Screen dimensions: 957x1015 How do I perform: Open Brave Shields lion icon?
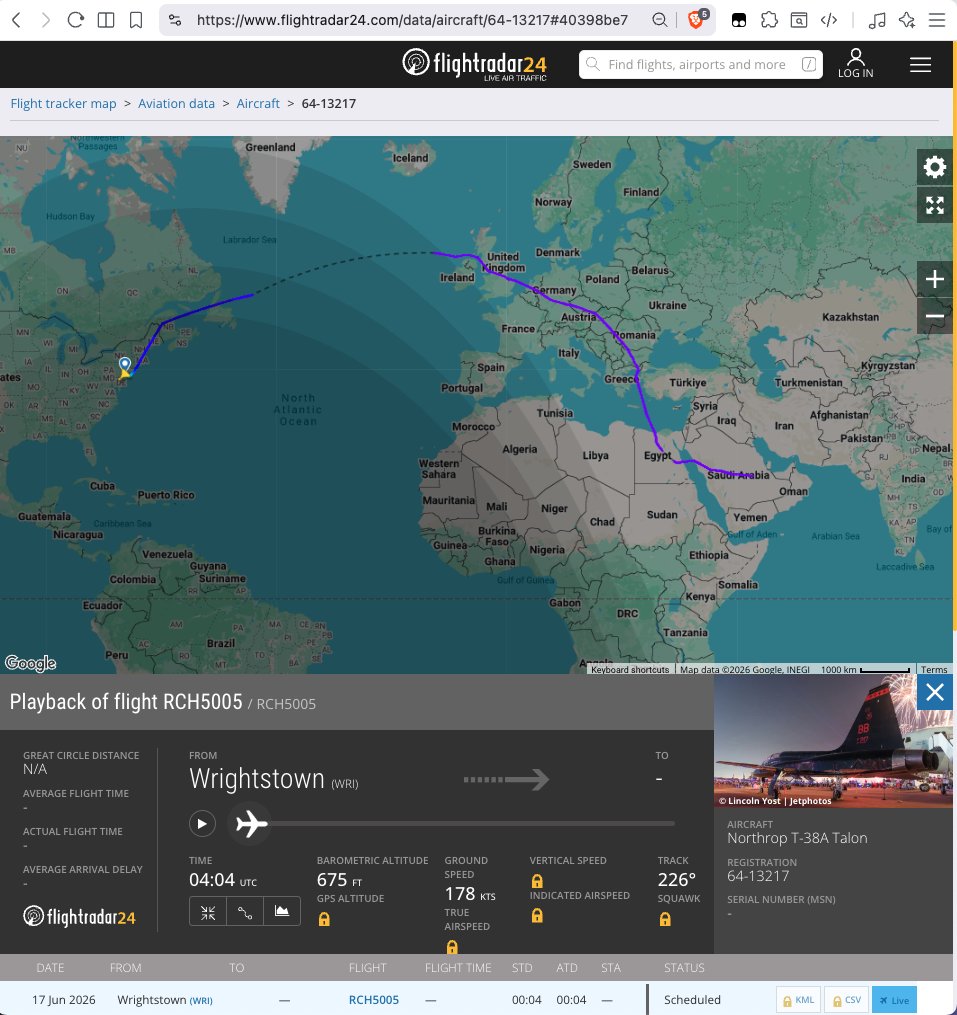697,19
